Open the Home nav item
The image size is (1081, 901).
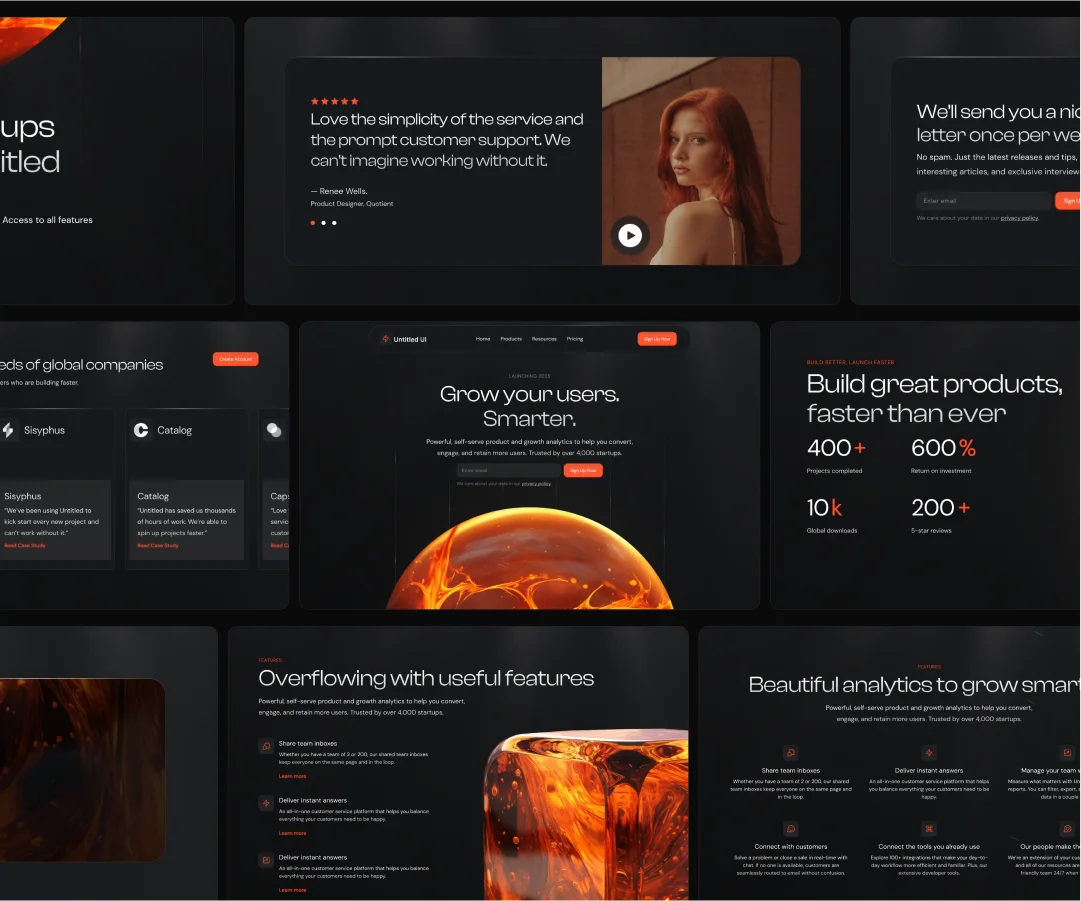(x=483, y=339)
